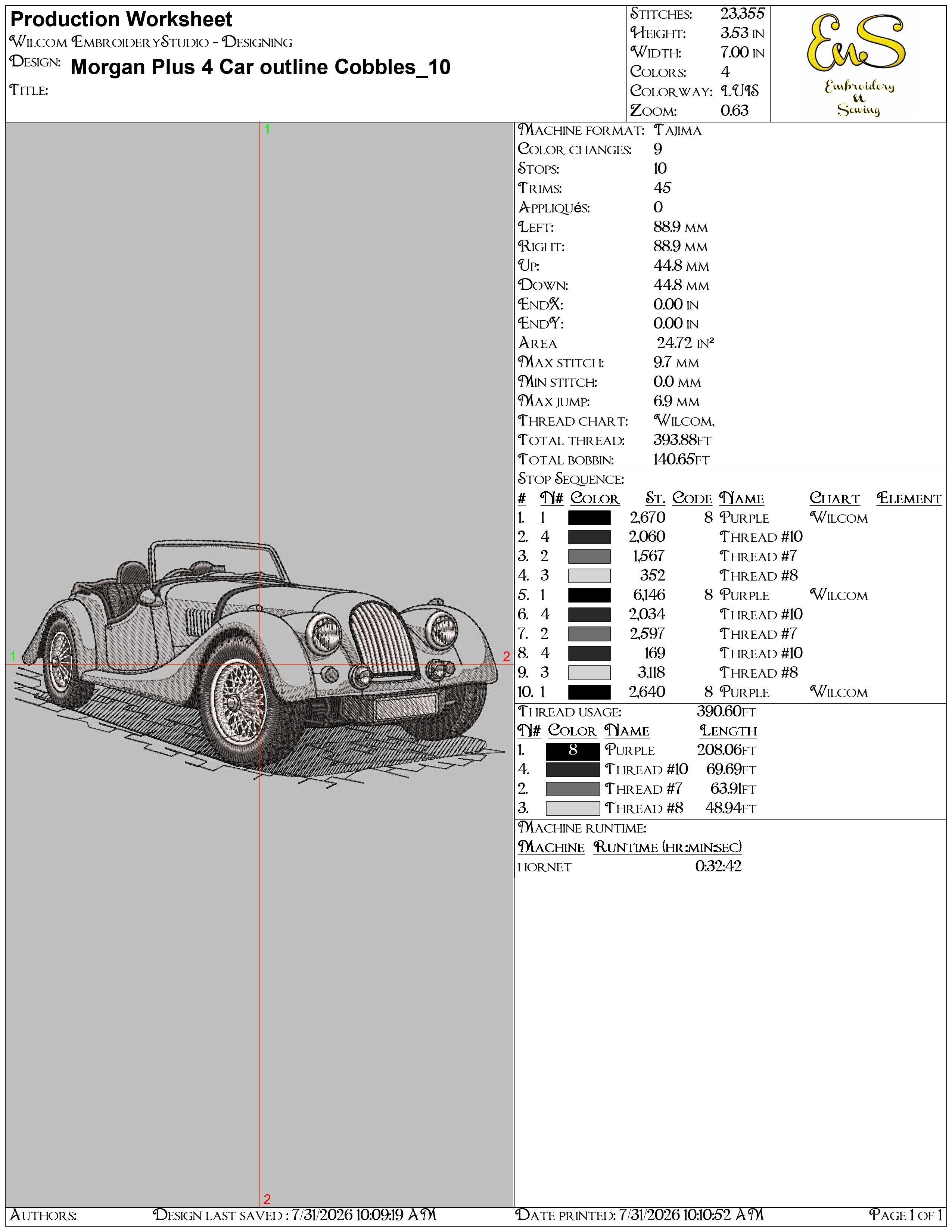Click the "Appliqués:" label
The height and width of the screenshot is (1232, 952).
pyautogui.click(x=554, y=208)
